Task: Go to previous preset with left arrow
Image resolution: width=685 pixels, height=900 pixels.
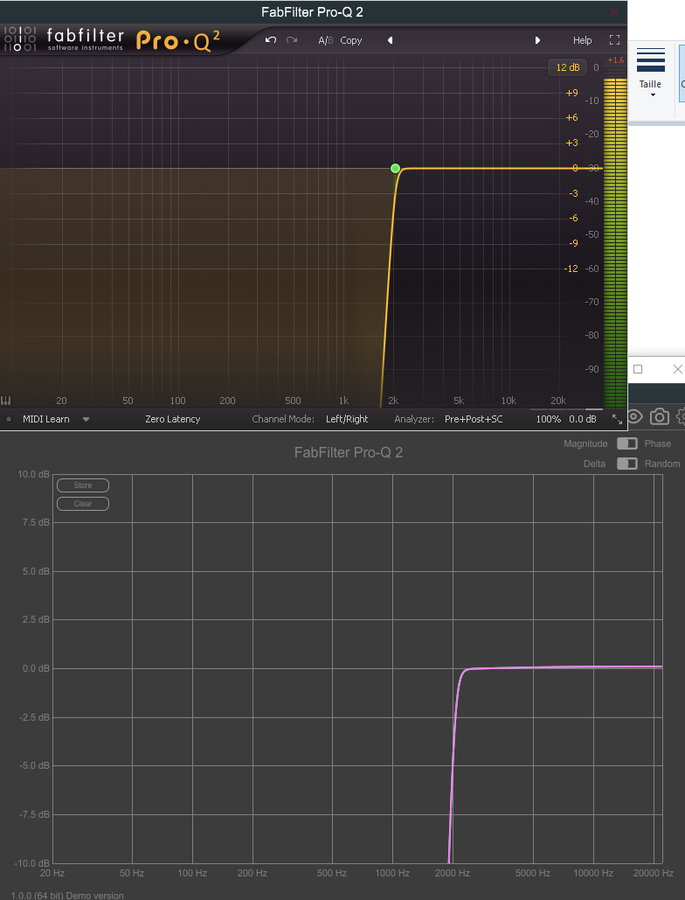Action: [x=390, y=40]
